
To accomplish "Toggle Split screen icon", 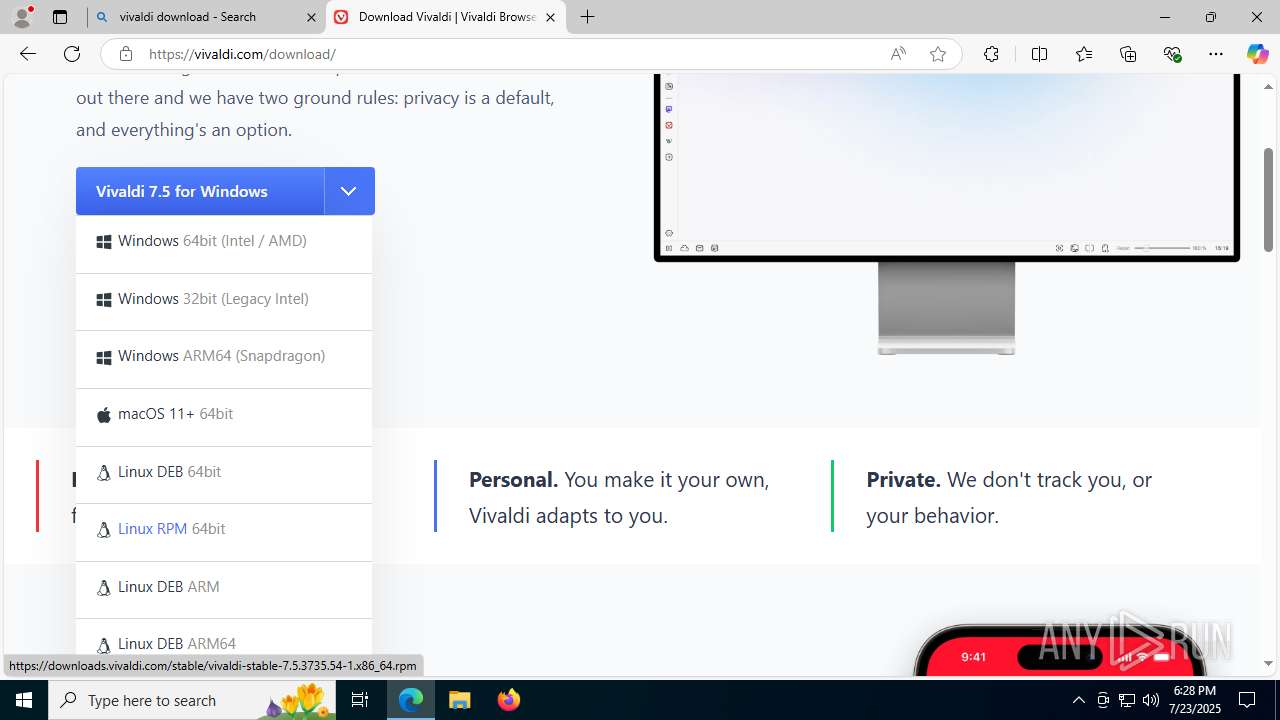I will [1039, 54].
